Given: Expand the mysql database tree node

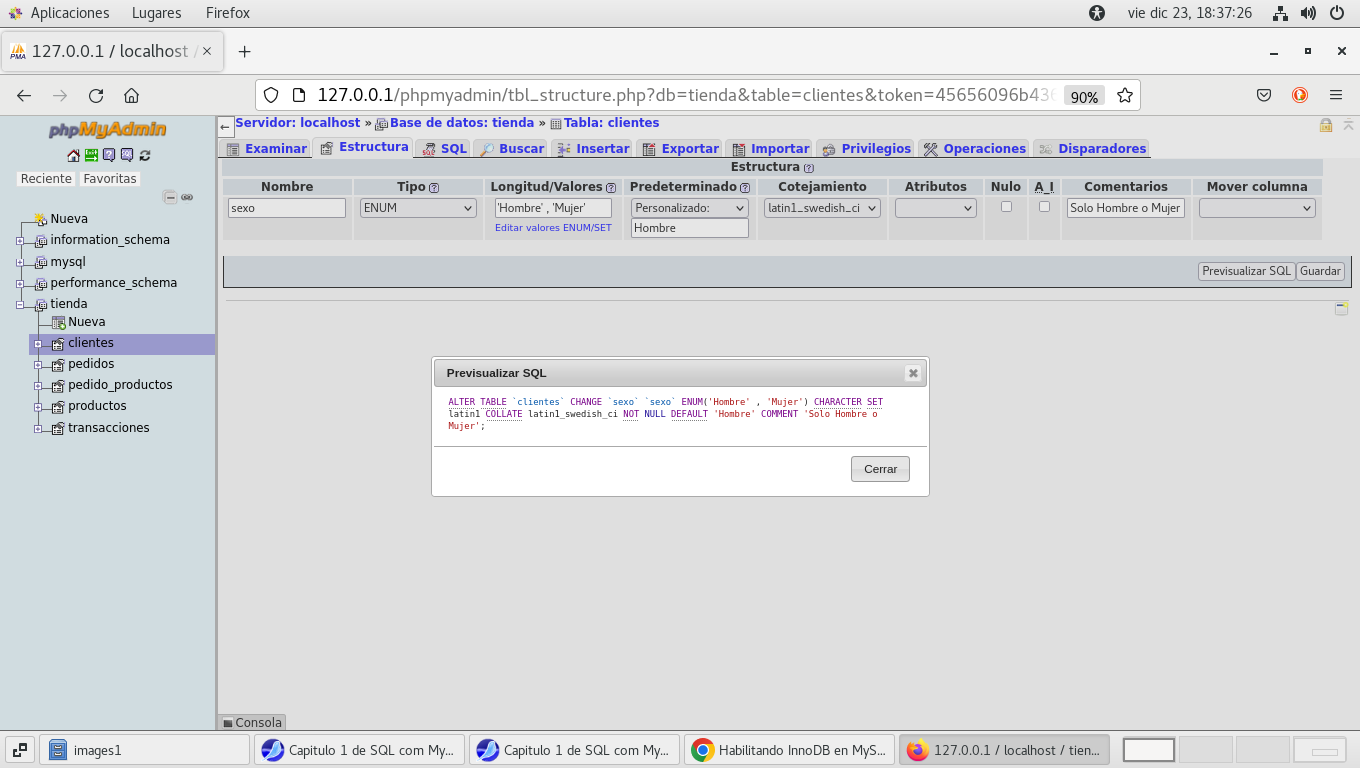Looking at the screenshot, I should 20,262.
